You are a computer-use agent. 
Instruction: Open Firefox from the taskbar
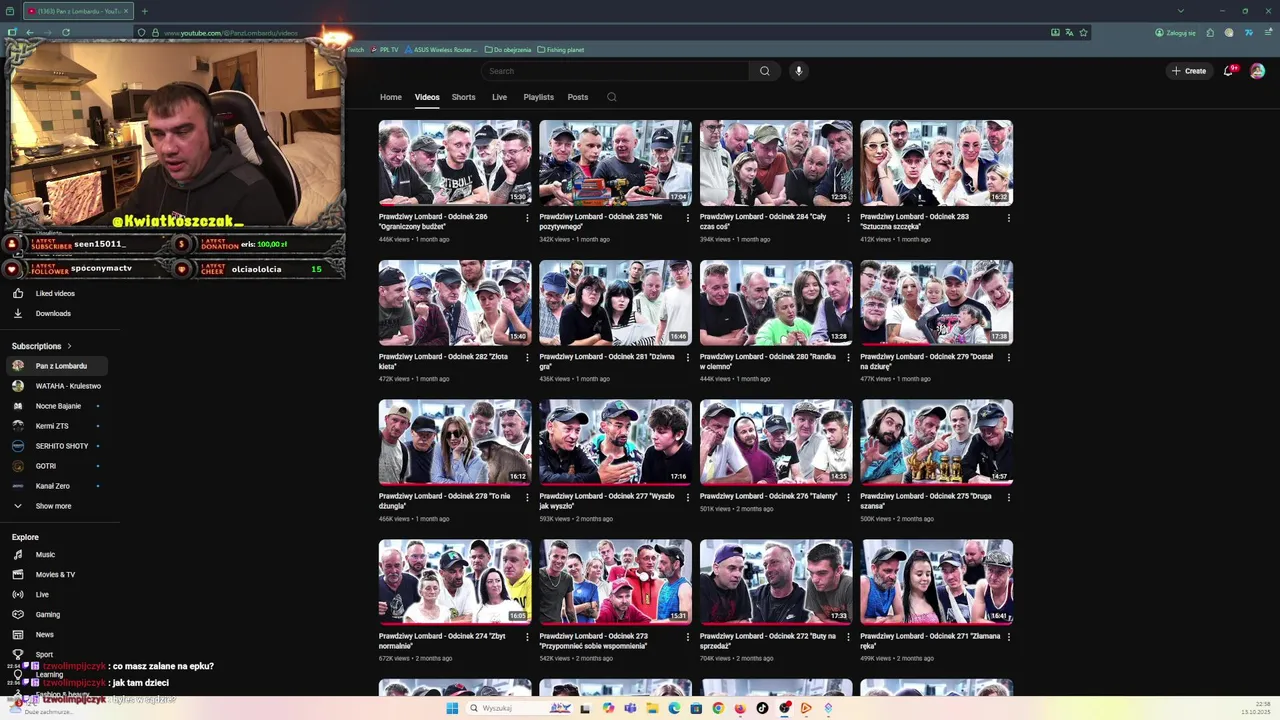click(740, 708)
